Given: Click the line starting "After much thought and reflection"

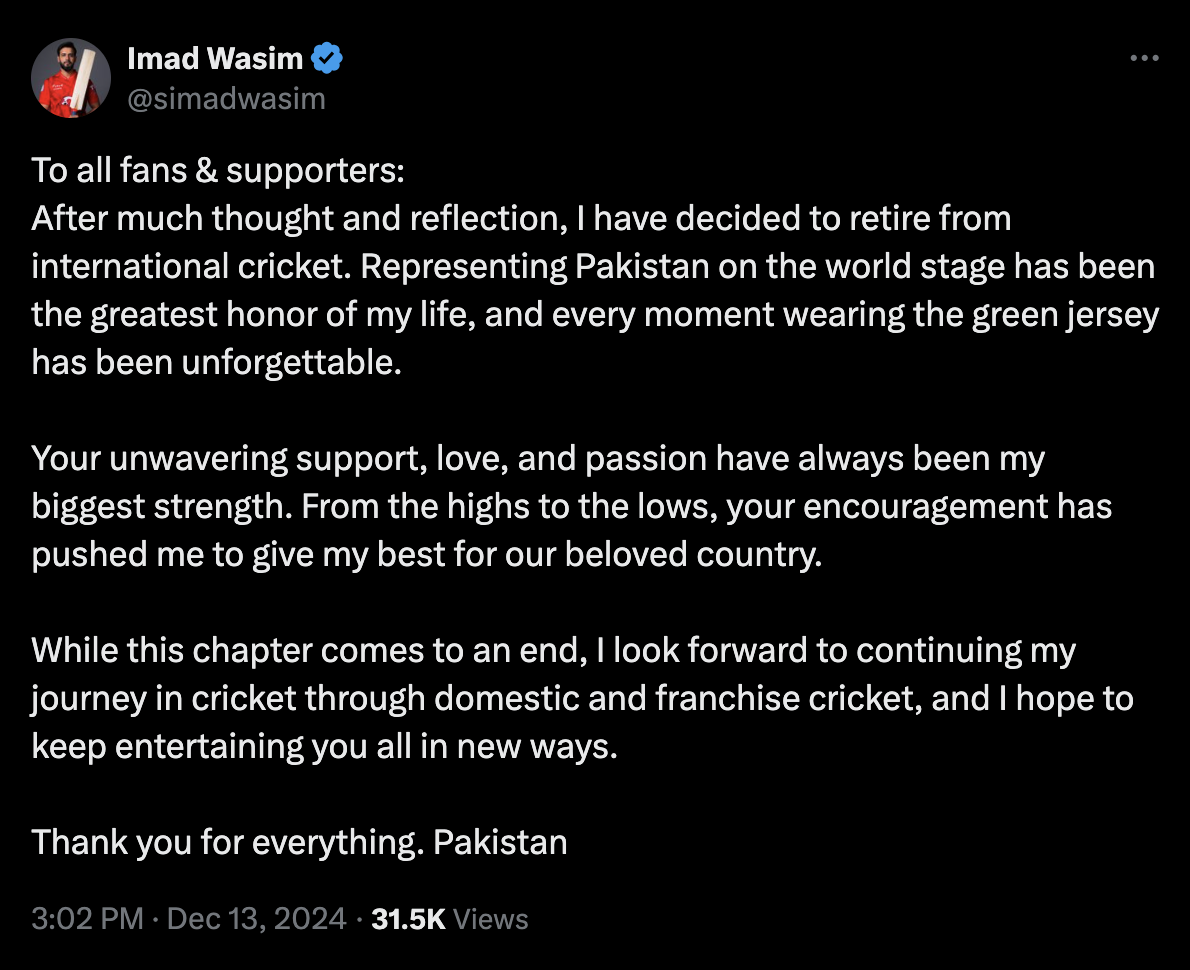Looking at the screenshot, I should [521, 218].
